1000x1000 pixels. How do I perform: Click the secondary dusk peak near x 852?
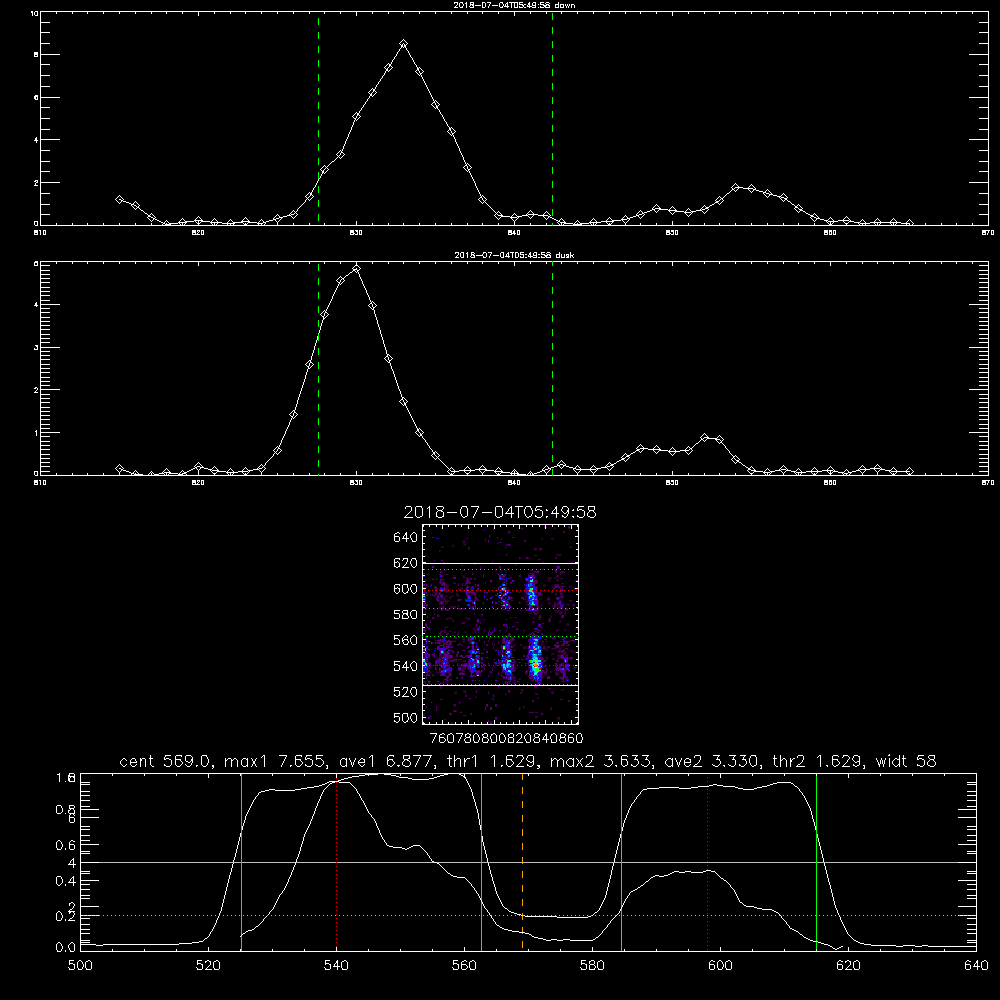click(x=704, y=438)
